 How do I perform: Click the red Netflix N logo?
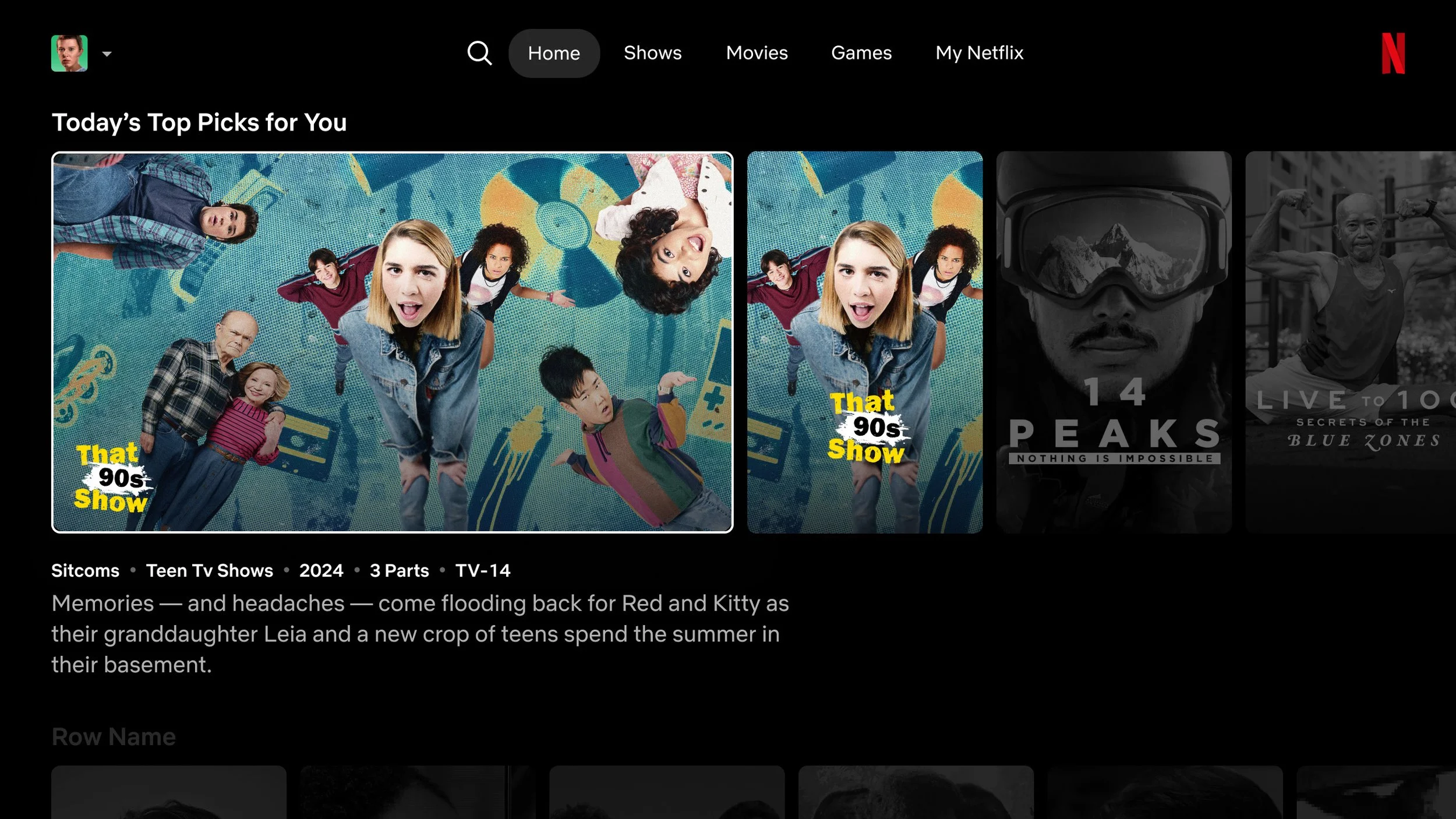click(1393, 53)
